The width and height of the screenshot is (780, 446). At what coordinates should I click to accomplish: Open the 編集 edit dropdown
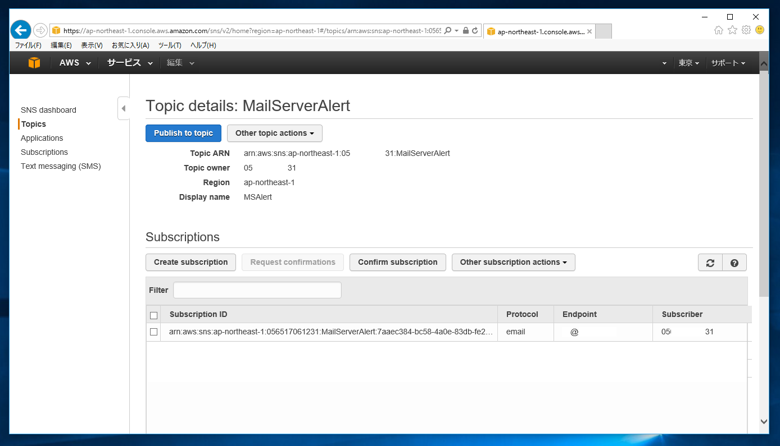tap(180, 63)
